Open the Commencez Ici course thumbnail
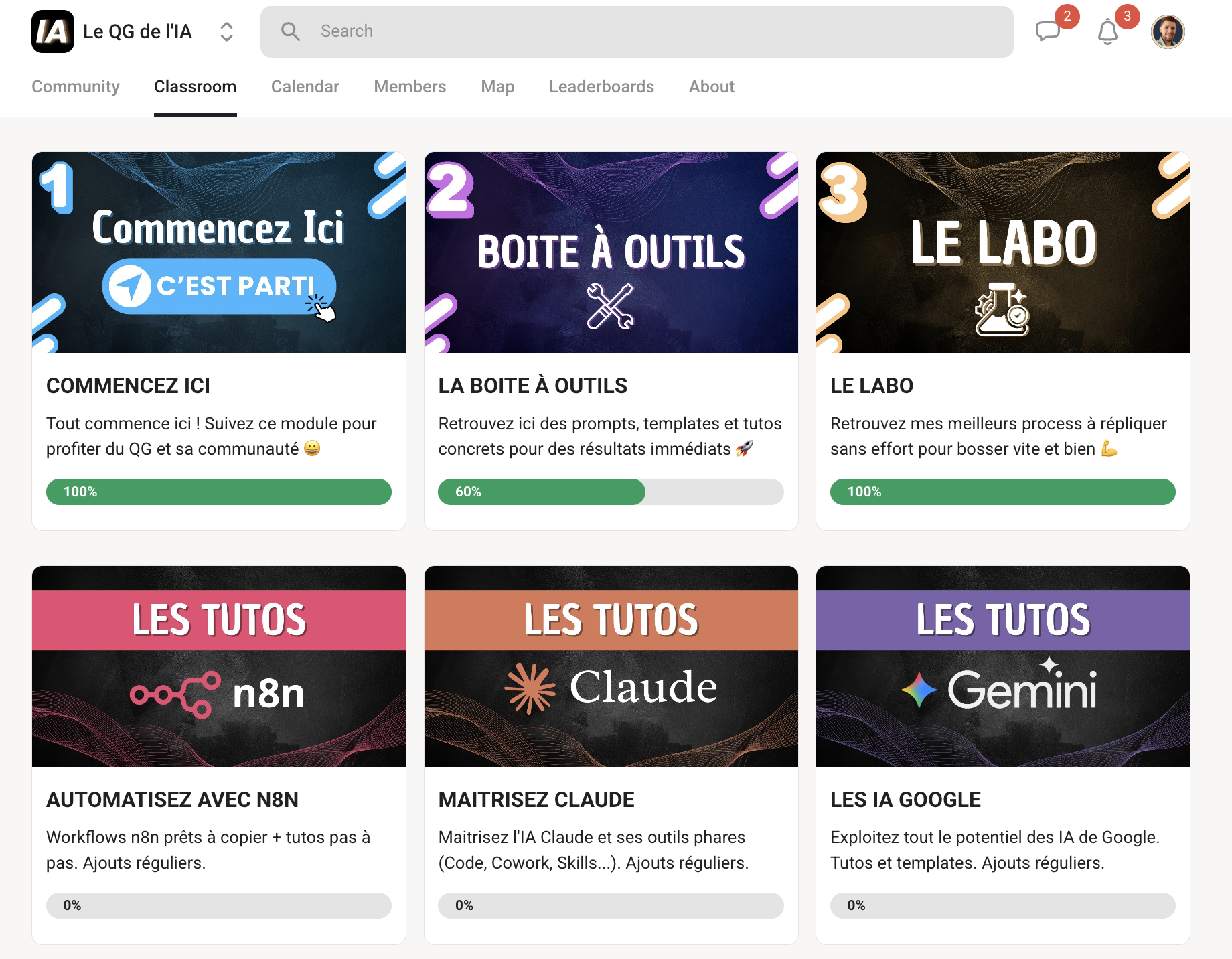Image resolution: width=1232 pixels, height=959 pixels. [x=219, y=252]
